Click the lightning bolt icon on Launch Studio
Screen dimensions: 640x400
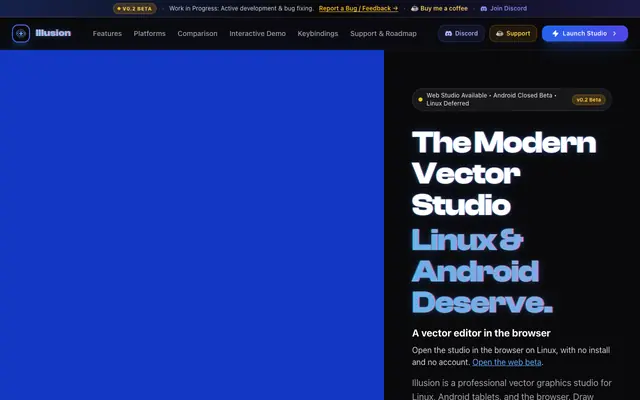[x=555, y=33]
